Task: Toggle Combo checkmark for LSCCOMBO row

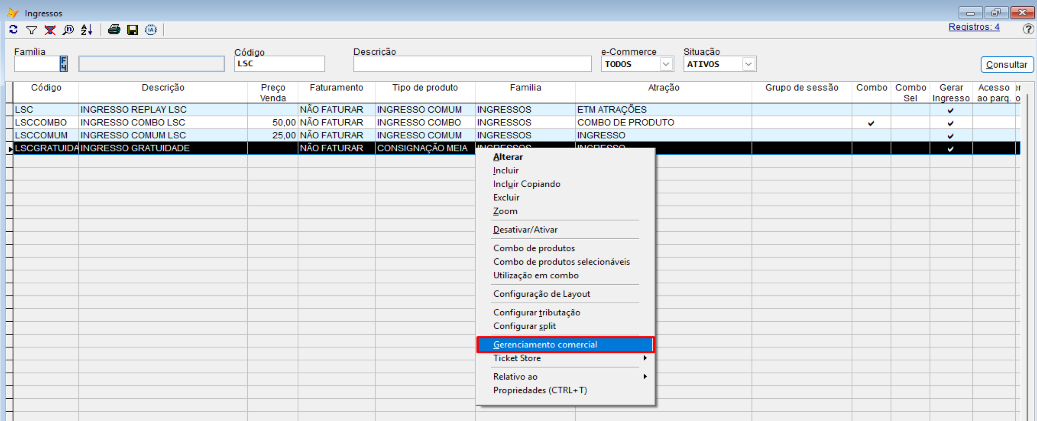Action: pyautogui.click(x=871, y=123)
